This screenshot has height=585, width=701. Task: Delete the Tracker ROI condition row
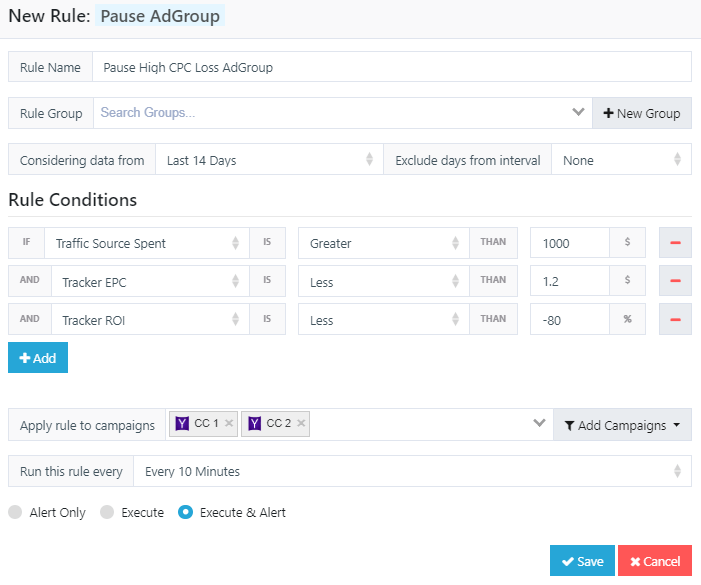coord(675,319)
